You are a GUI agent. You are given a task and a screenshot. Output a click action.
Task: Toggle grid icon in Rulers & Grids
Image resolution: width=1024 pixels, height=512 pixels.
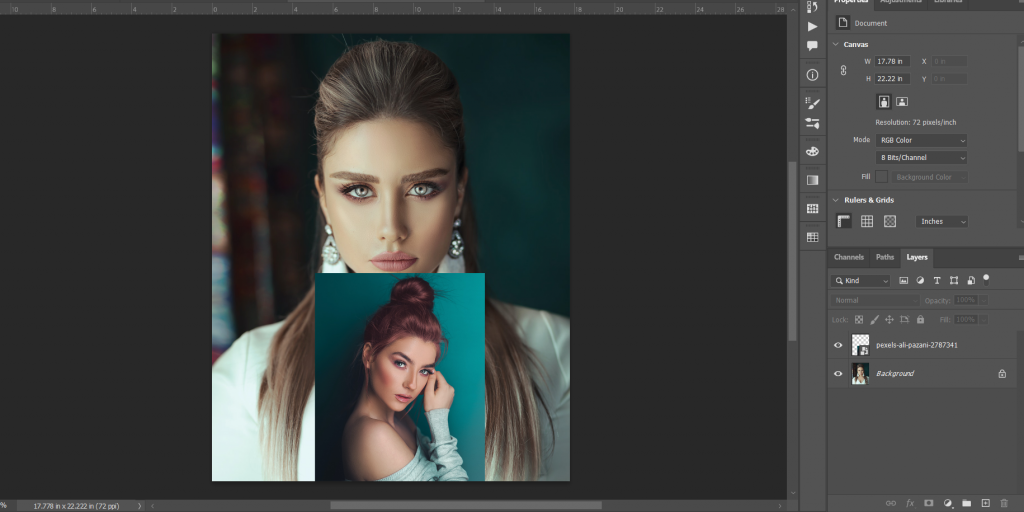click(867, 221)
